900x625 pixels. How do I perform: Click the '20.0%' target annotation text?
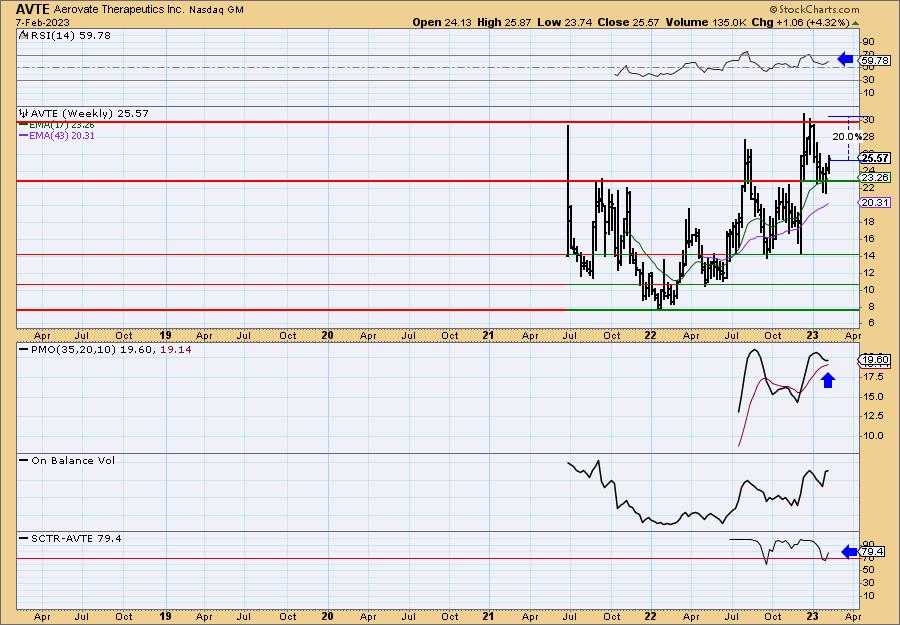(847, 137)
